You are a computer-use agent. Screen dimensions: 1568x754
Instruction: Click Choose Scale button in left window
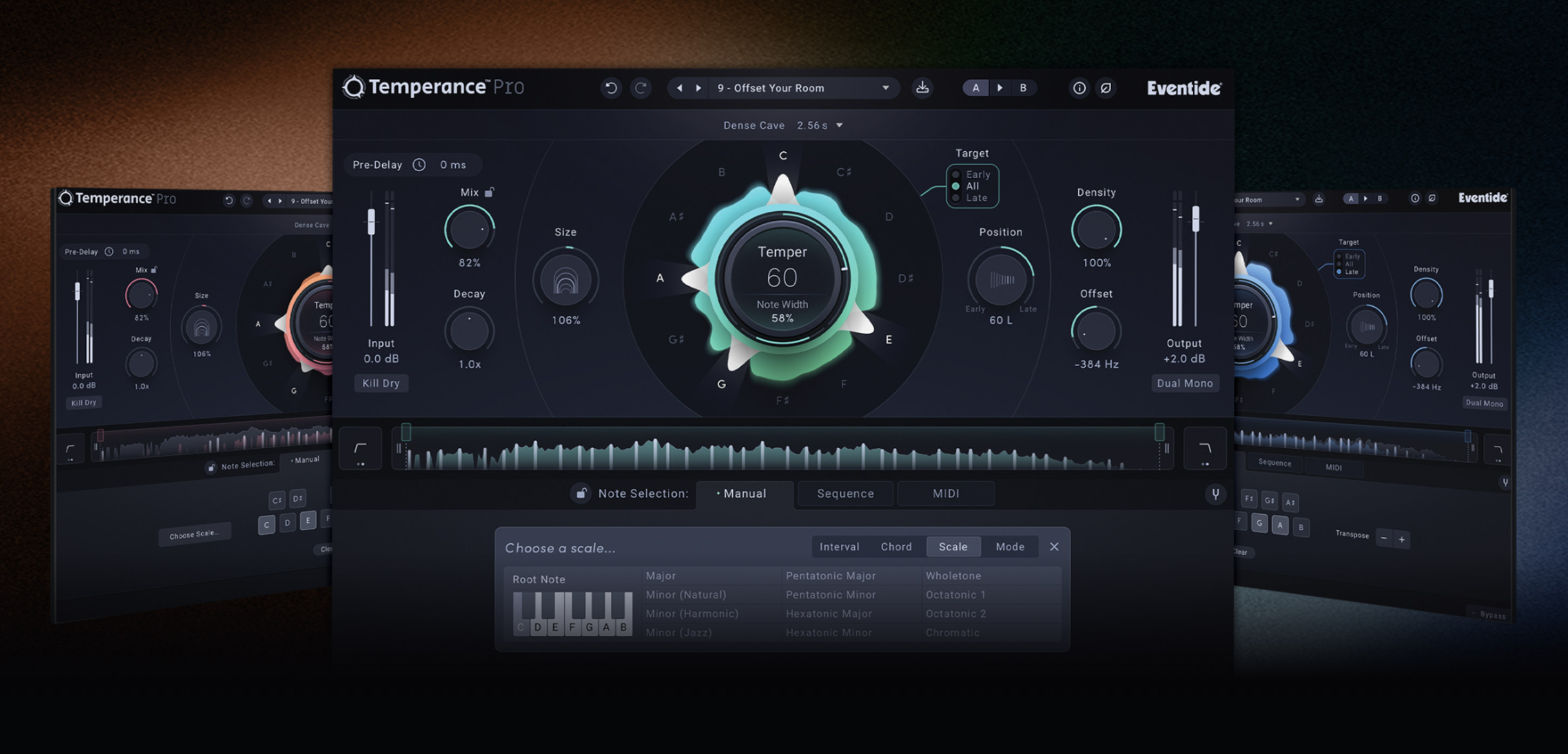pos(195,534)
